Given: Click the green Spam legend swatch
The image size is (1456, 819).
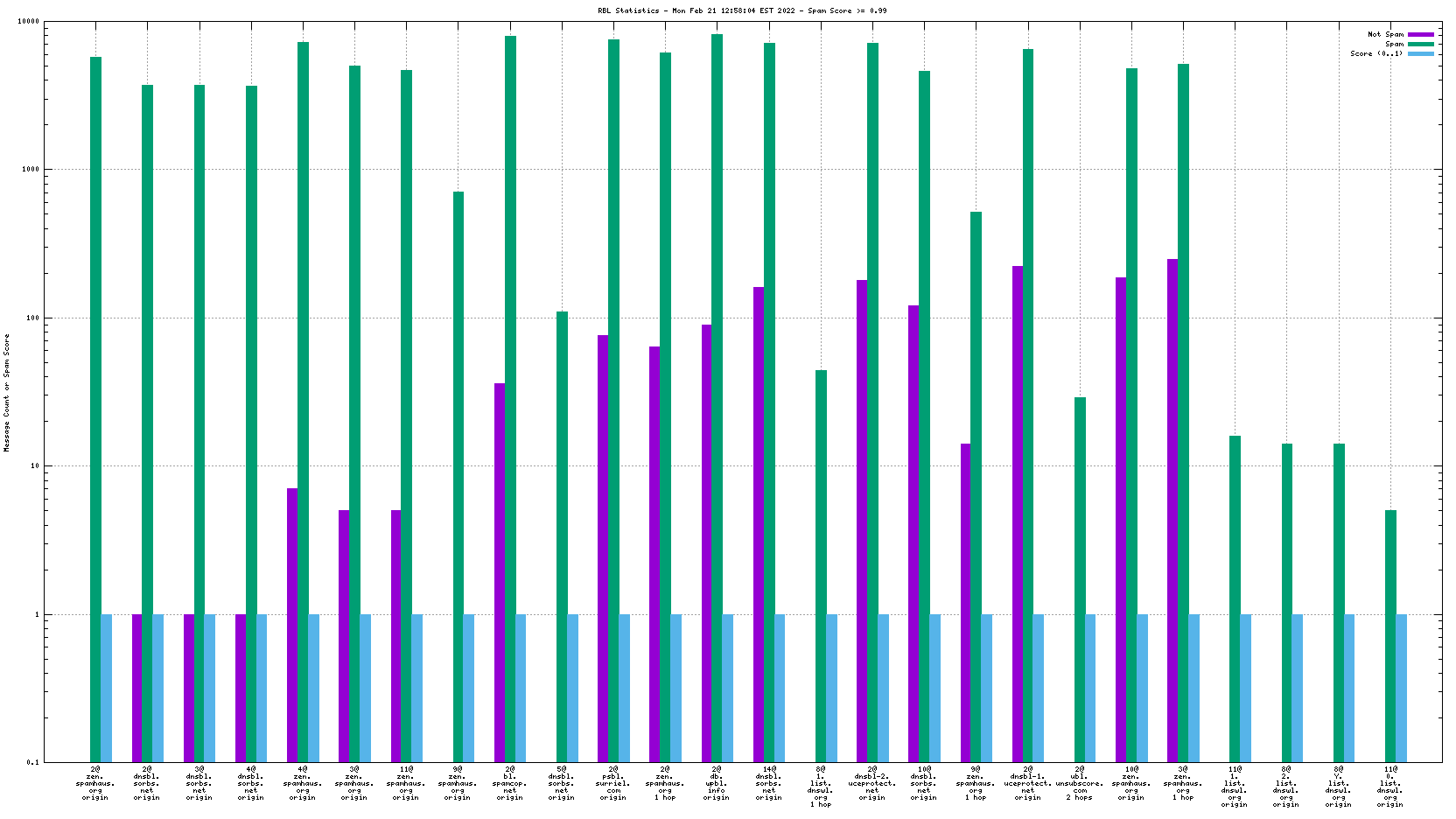Looking at the screenshot, I should pos(1421,44).
